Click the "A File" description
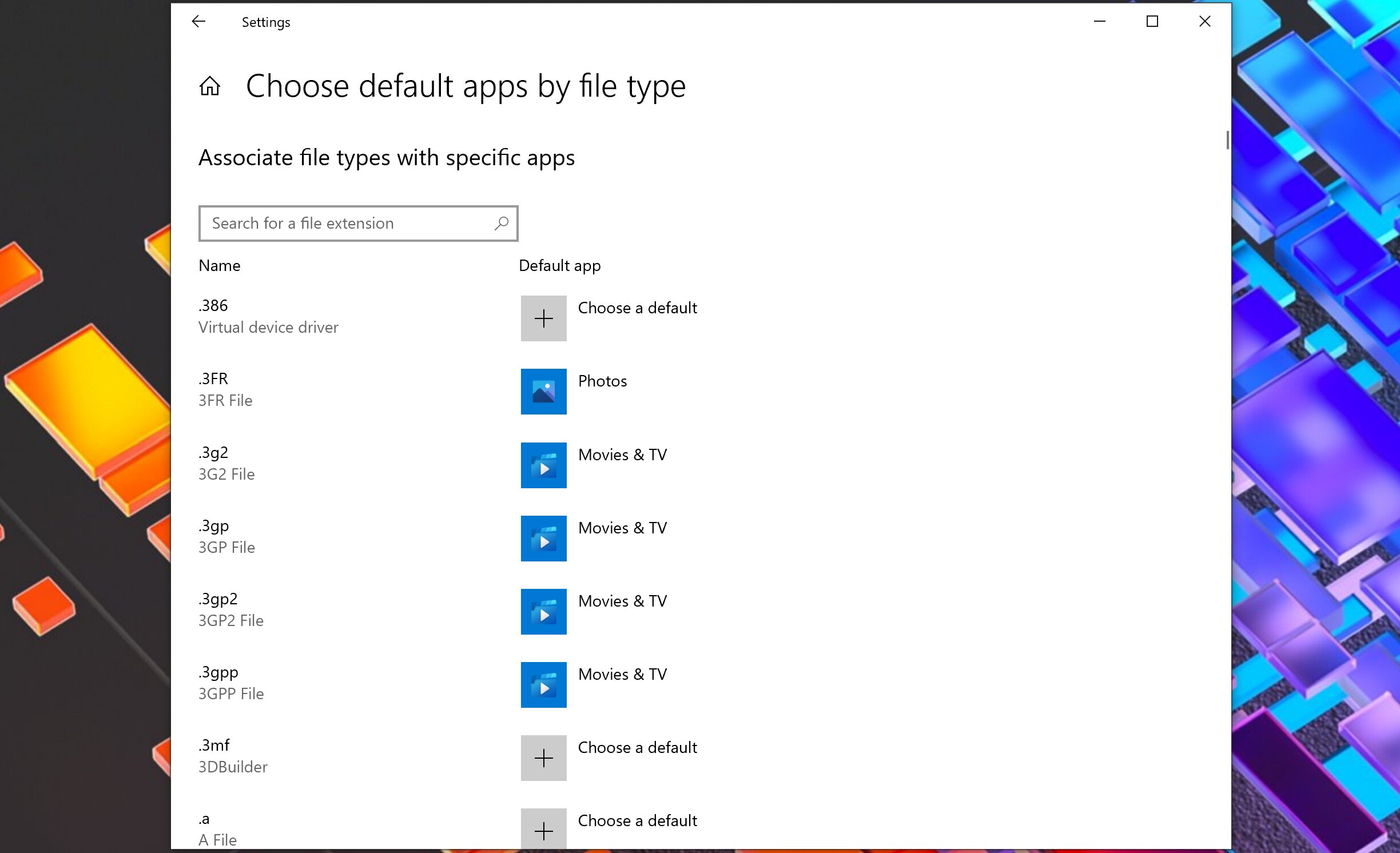 click(x=217, y=840)
